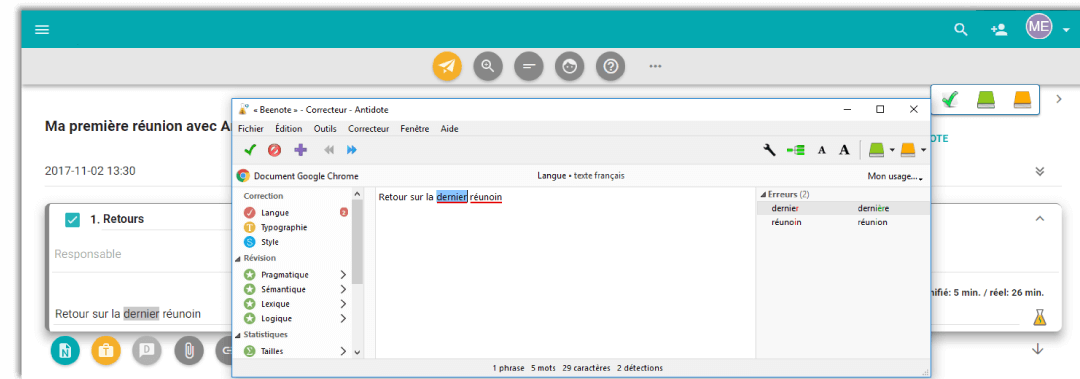Screen dimensions: 1080x379
Task: Click the red ignore icon in Antidote toolbar
Action: click(275, 150)
